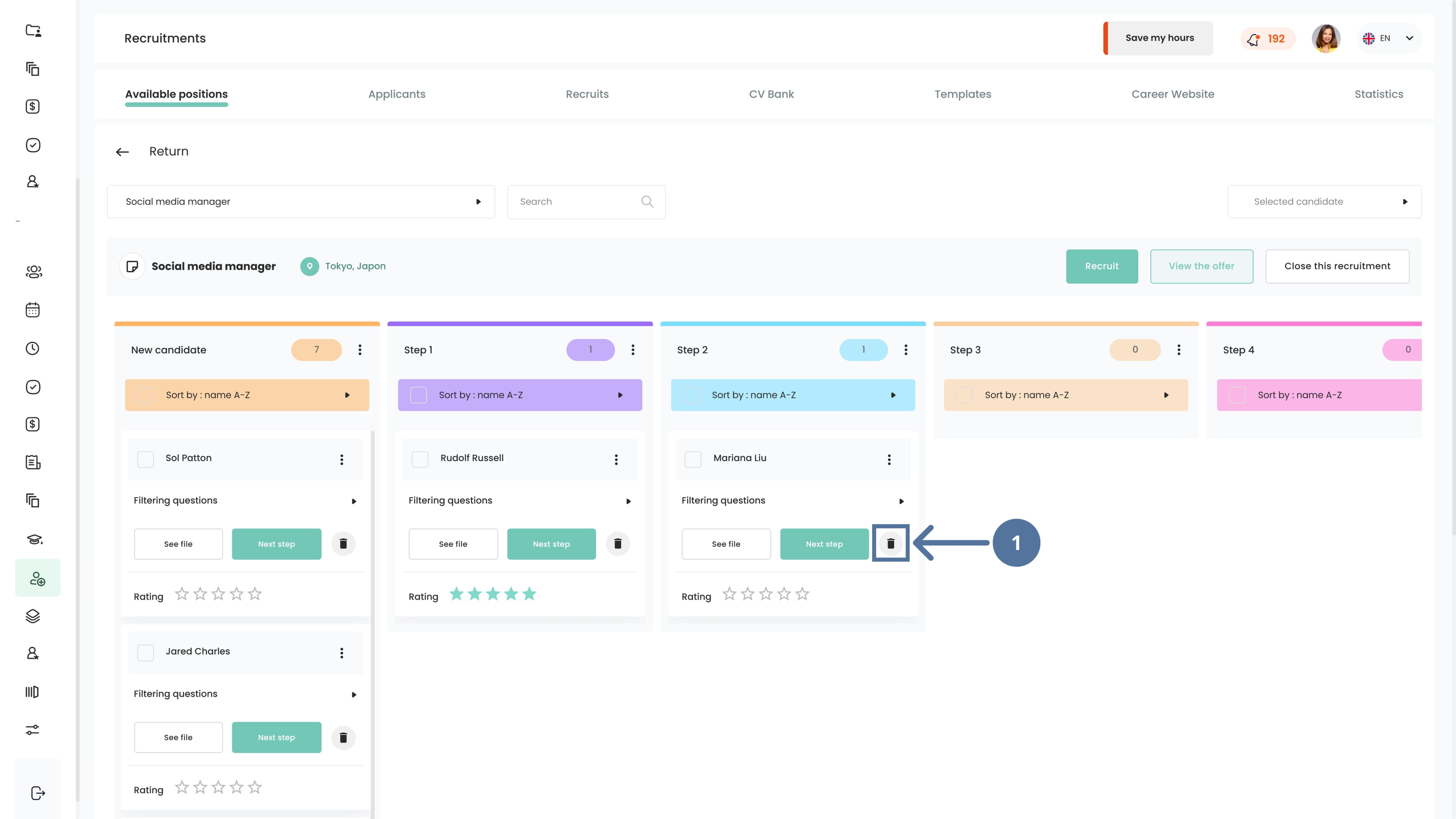Click into the Search input field
The width and height of the screenshot is (1456, 819).
coord(586,202)
